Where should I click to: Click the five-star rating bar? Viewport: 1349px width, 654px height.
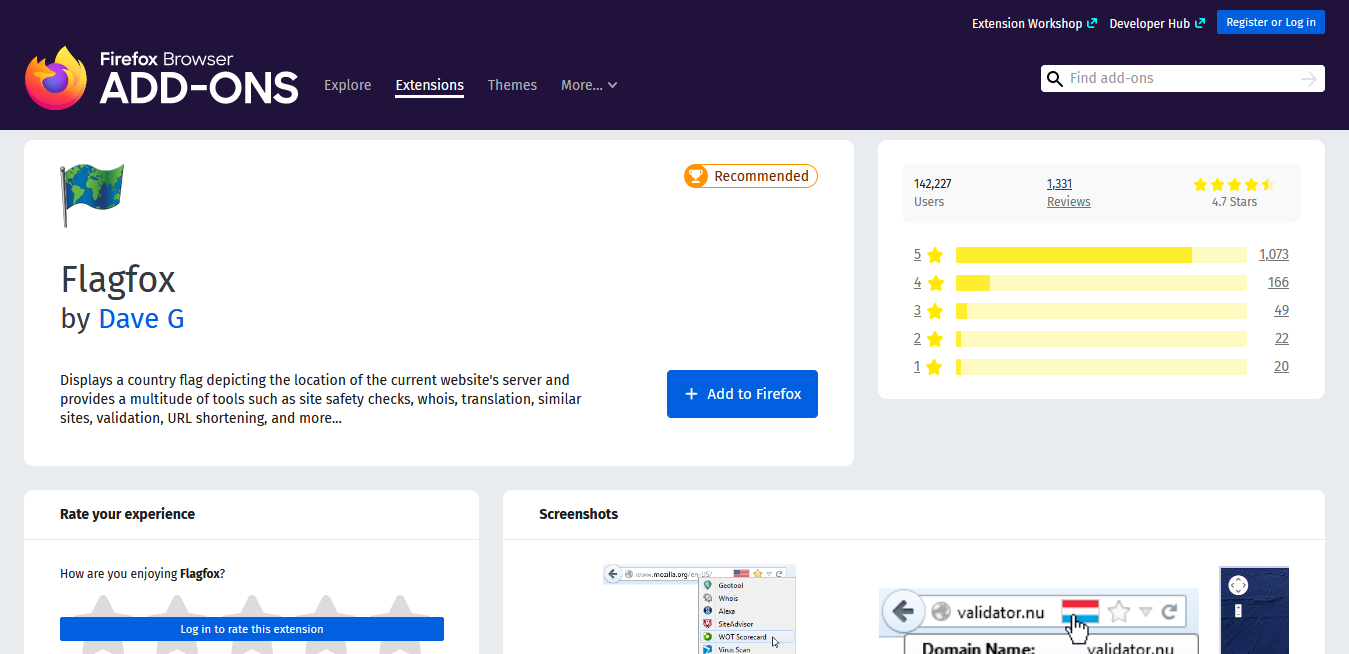click(1101, 255)
